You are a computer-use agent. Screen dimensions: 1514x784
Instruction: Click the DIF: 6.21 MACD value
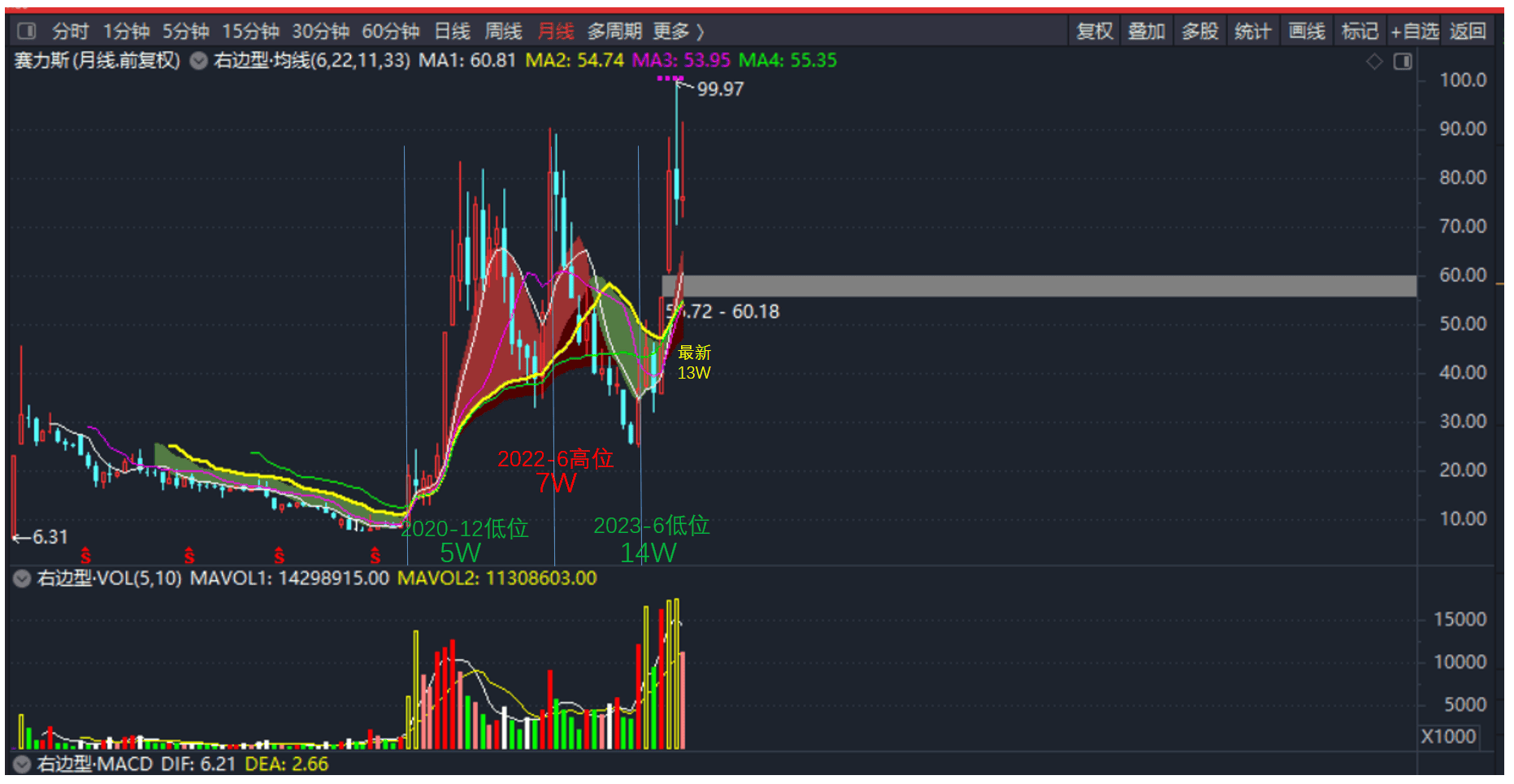click(198, 765)
